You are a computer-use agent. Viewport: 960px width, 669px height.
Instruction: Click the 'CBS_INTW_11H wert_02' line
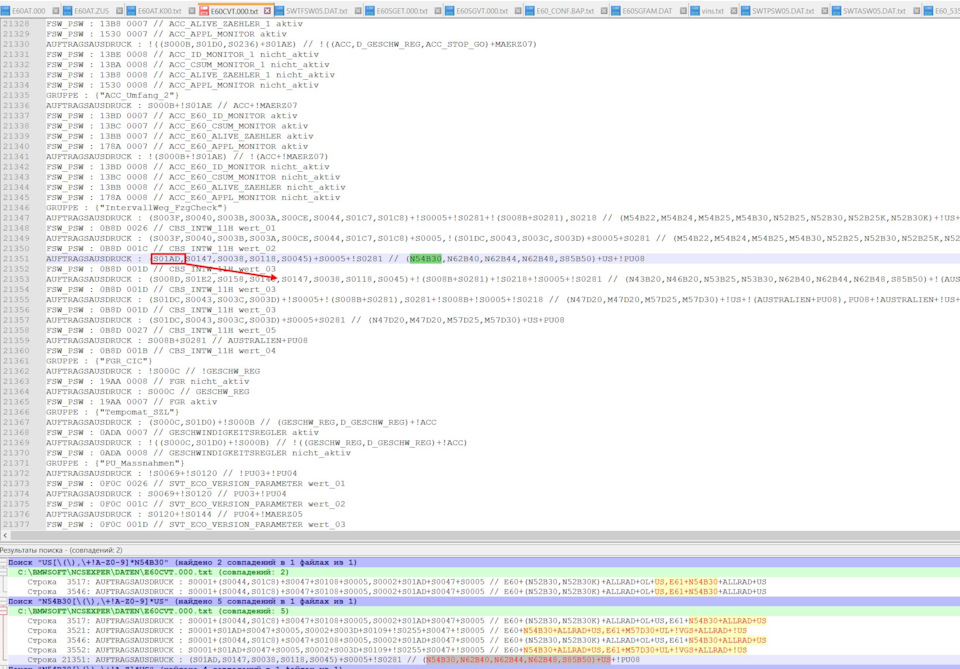click(160, 249)
